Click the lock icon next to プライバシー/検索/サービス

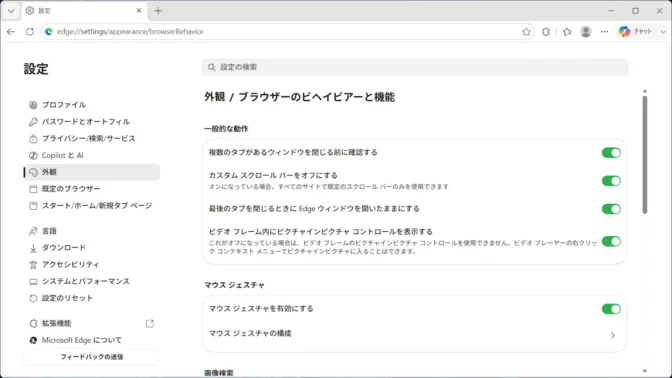click(33, 138)
